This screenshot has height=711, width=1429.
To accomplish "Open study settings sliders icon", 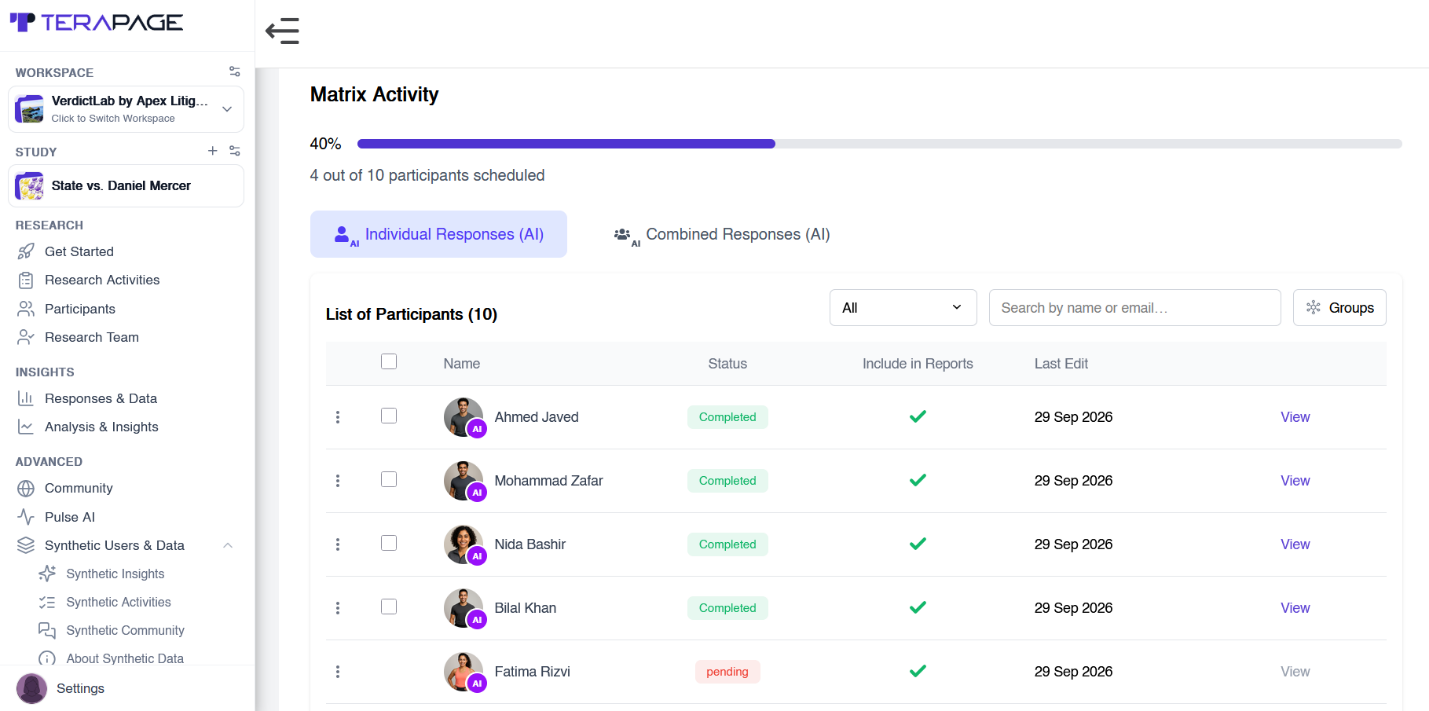I will (234, 151).
